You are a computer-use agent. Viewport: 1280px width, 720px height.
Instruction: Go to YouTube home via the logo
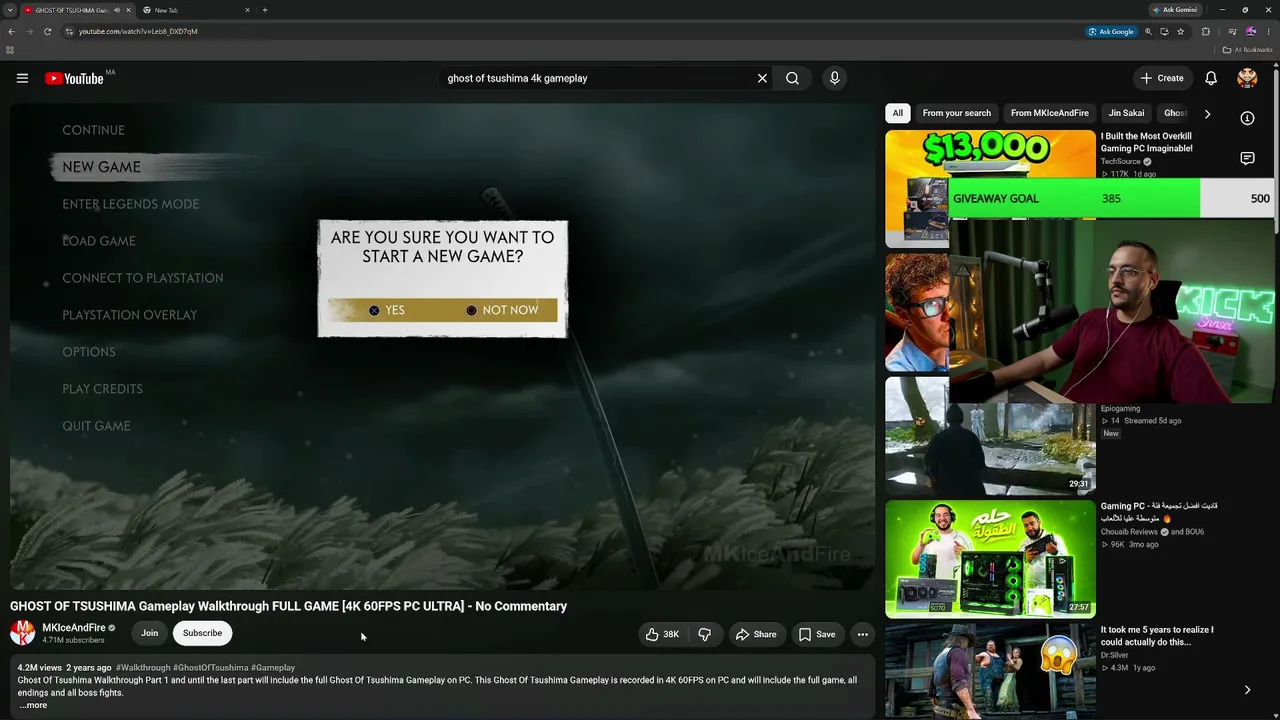click(x=74, y=78)
